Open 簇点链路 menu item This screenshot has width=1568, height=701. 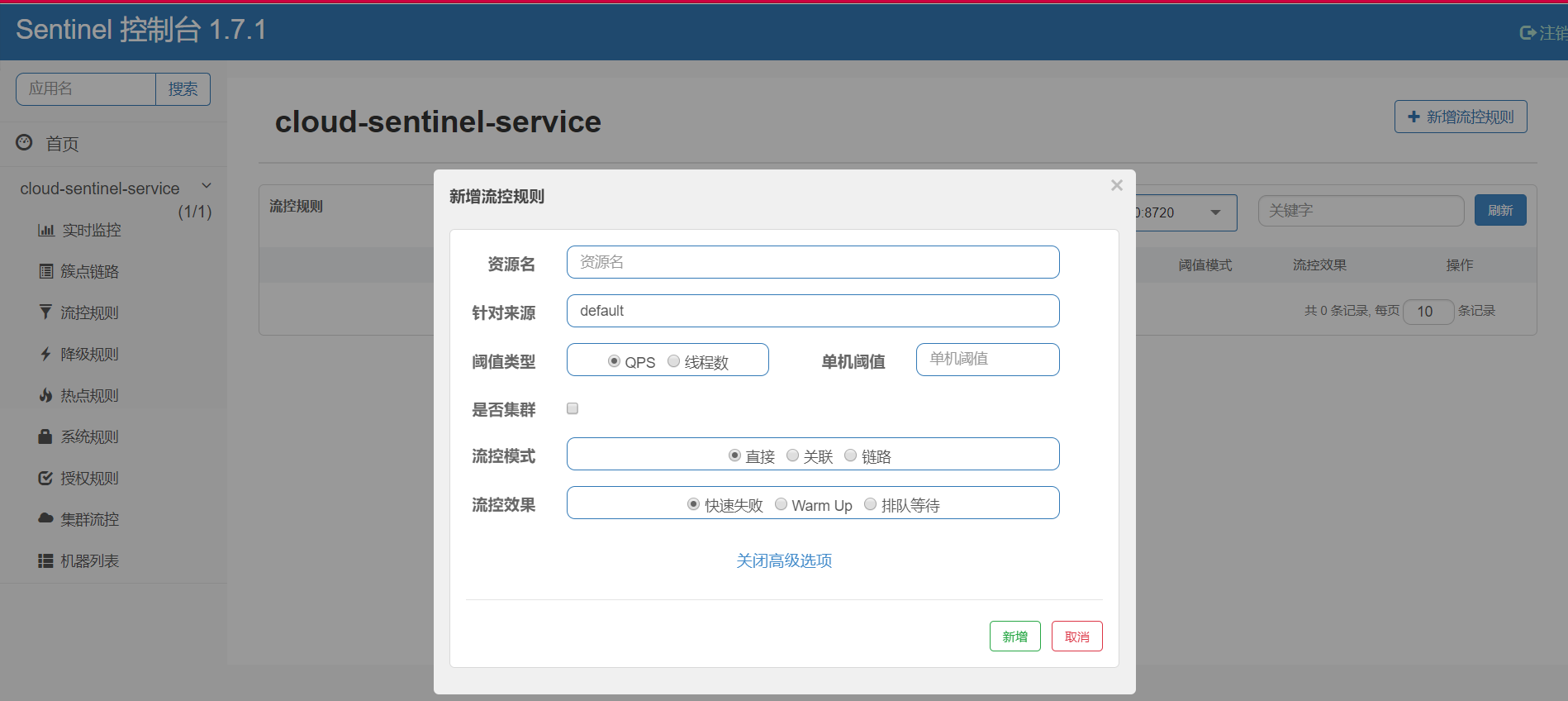coord(90,271)
